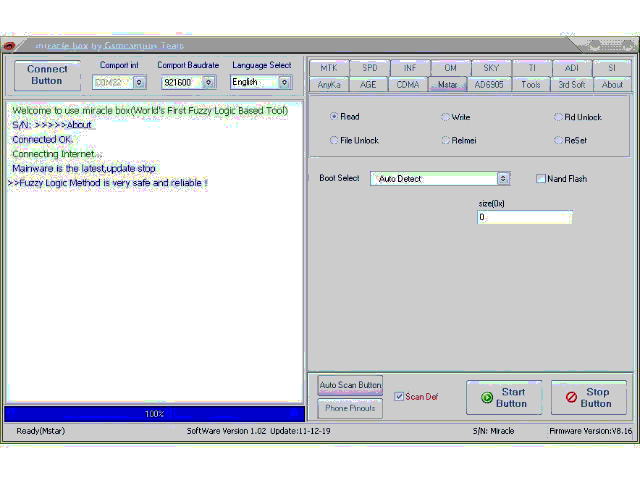Click the Start Button label
The image size is (640, 480).
pos(512,398)
